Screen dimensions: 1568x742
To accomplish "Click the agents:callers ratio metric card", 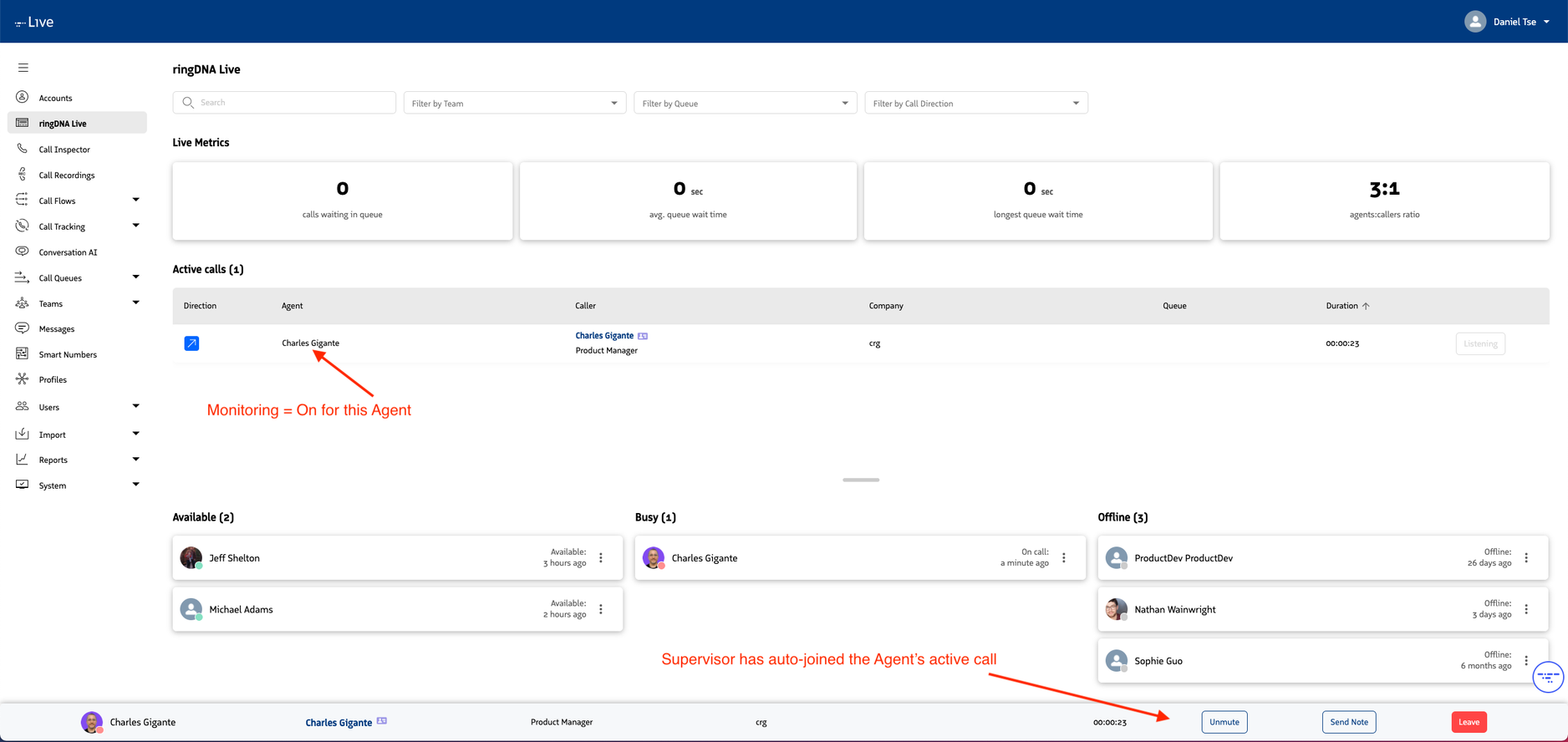I will (x=1384, y=201).
